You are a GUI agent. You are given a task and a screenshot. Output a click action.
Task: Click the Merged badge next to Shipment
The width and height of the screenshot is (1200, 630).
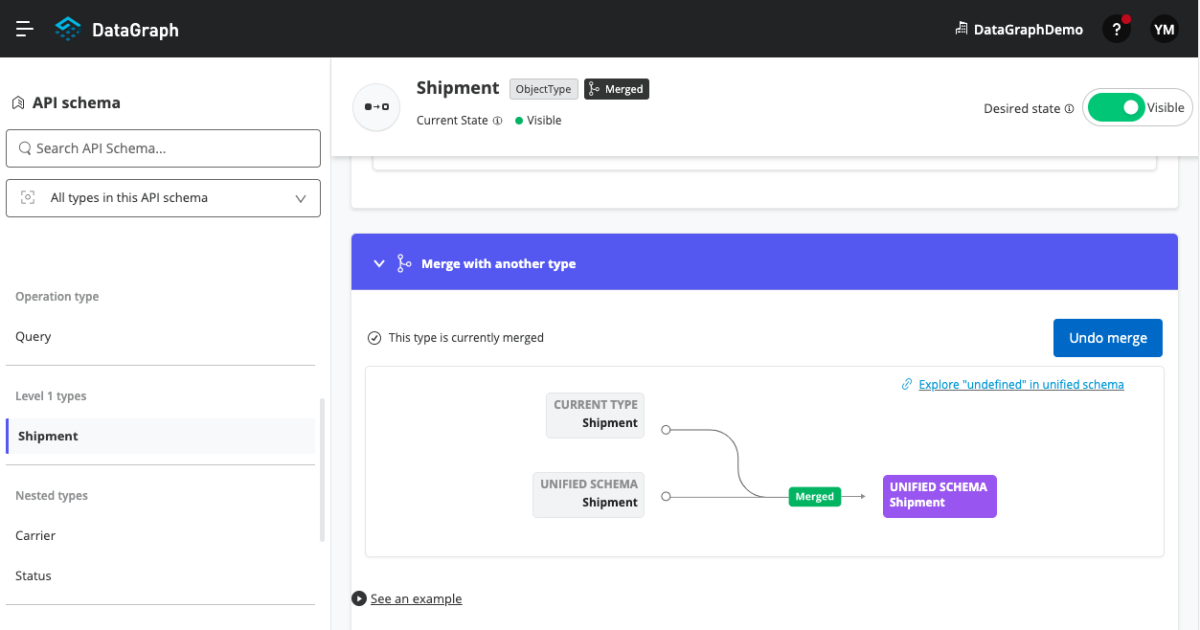pos(616,88)
